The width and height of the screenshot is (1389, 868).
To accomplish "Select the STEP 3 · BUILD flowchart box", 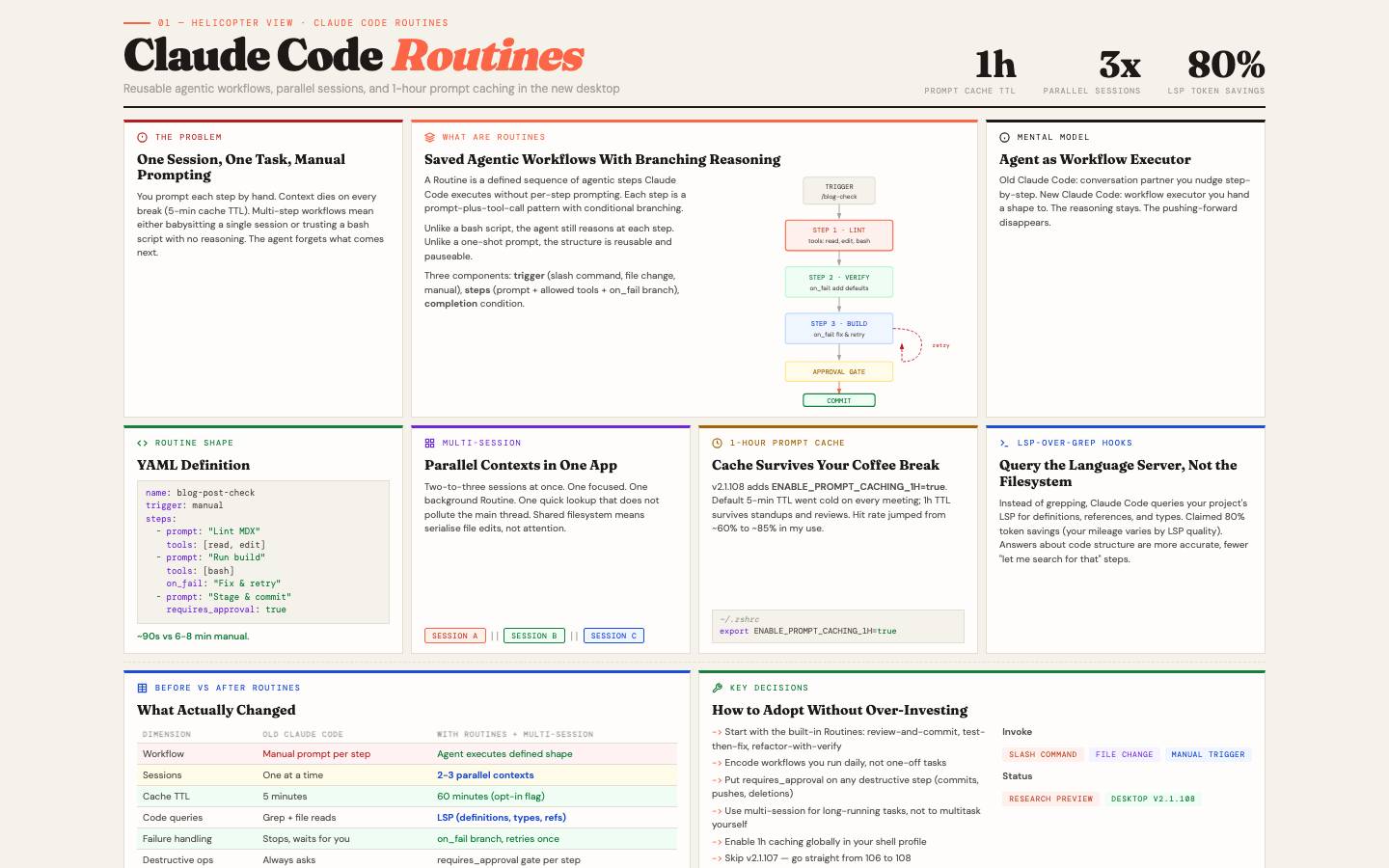I will coord(839,328).
